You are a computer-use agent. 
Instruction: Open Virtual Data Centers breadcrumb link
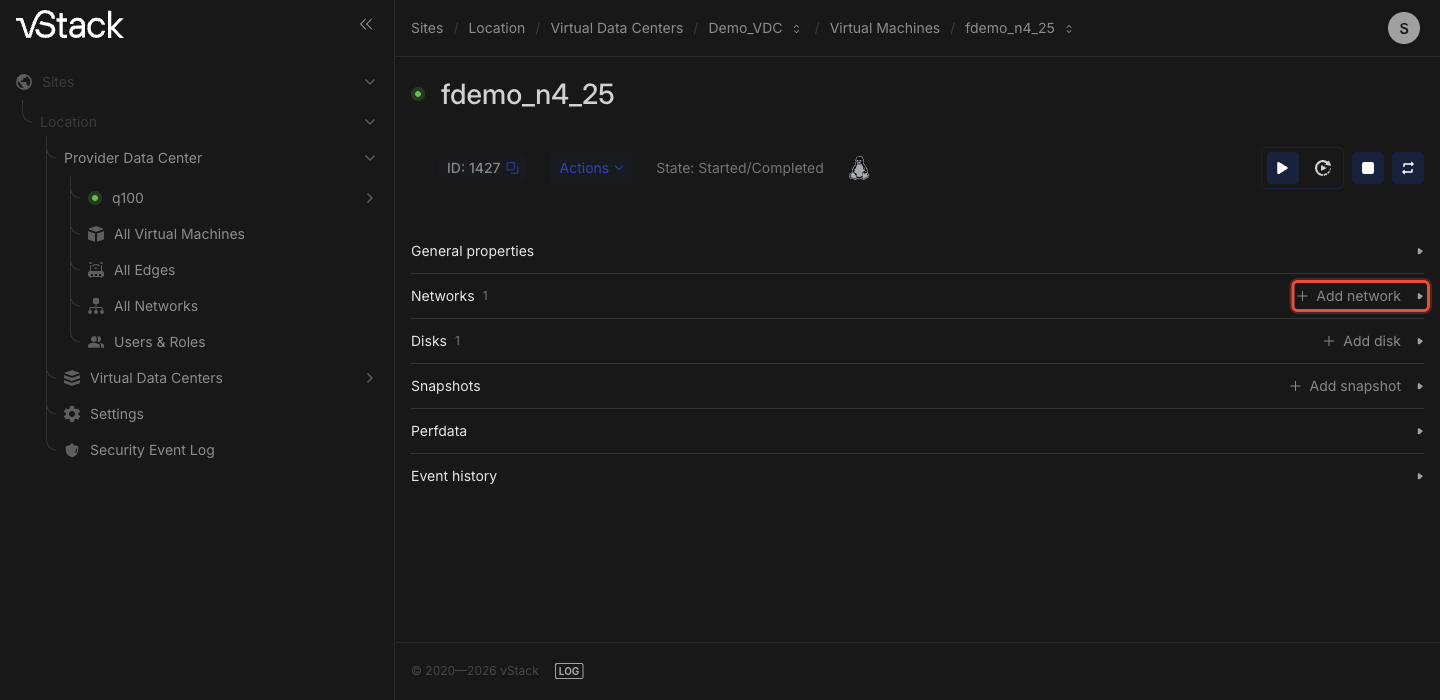(617, 28)
